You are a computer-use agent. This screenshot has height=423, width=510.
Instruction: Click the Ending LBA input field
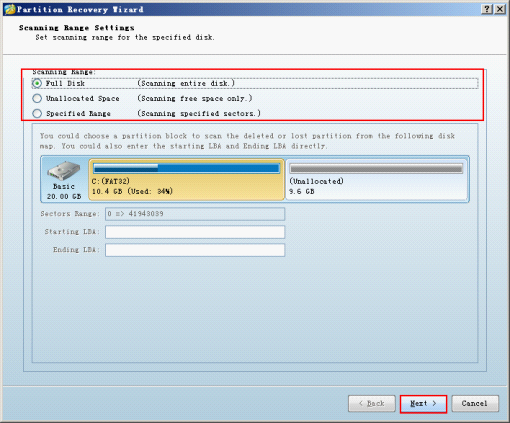195,250
